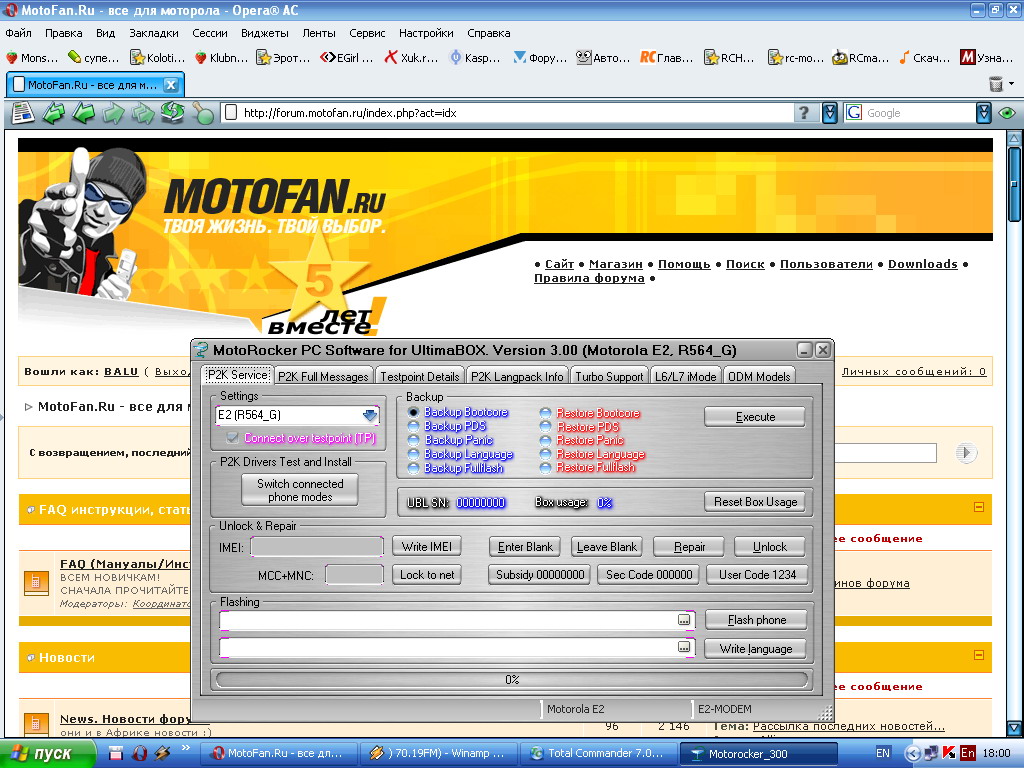Select Restore Fullflash radio button
The image size is (1024, 768).
545,468
